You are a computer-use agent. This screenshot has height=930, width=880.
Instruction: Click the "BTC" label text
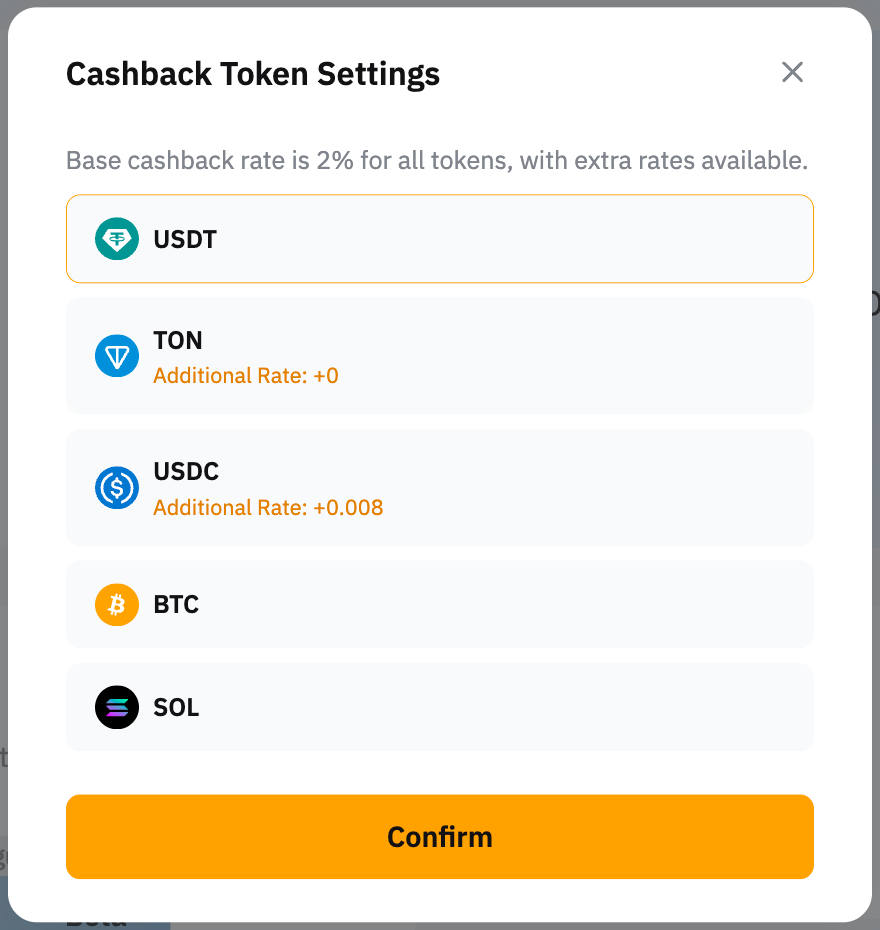tap(176, 605)
